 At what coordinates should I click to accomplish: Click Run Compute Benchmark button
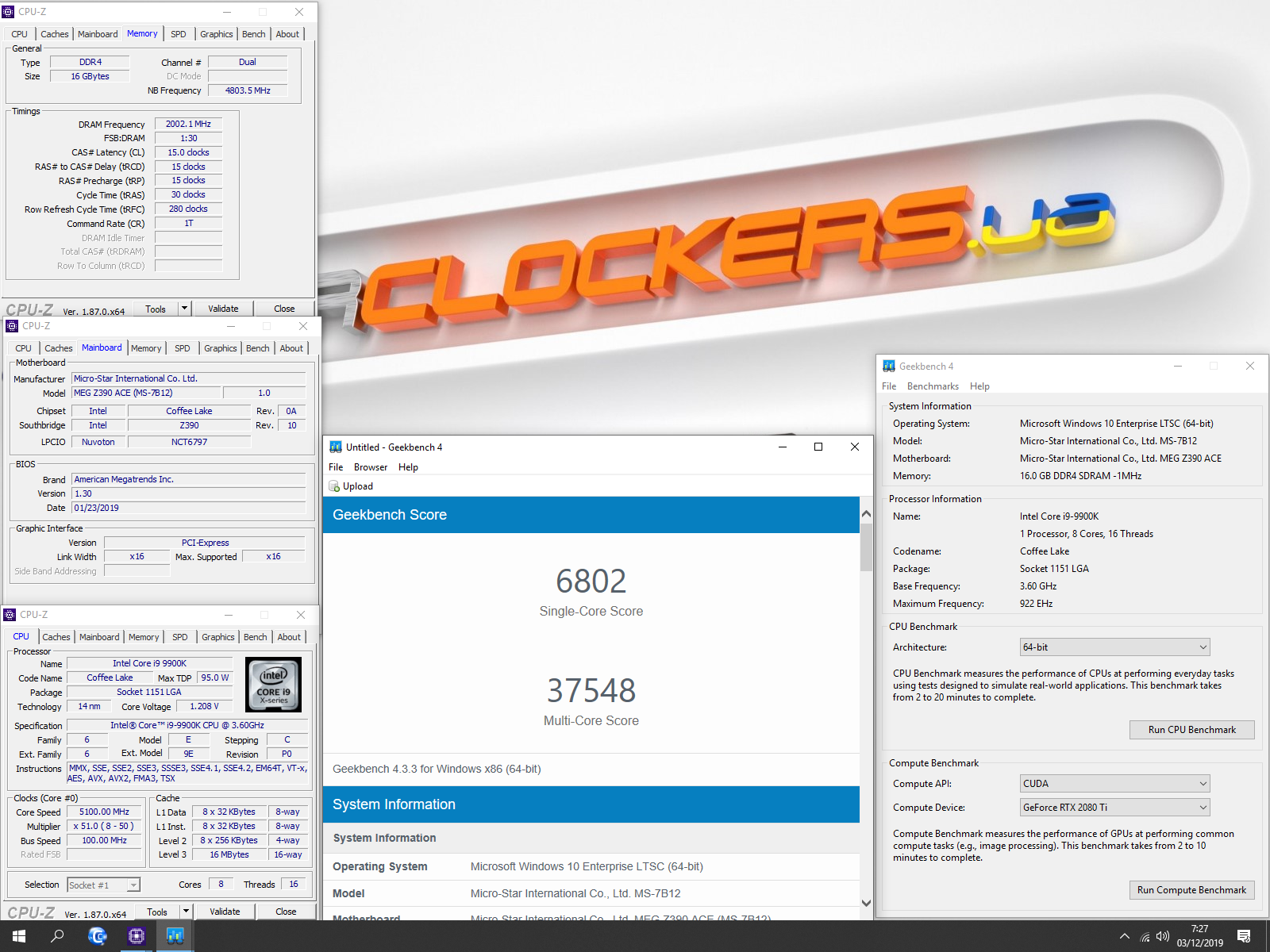(x=1191, y=890)
